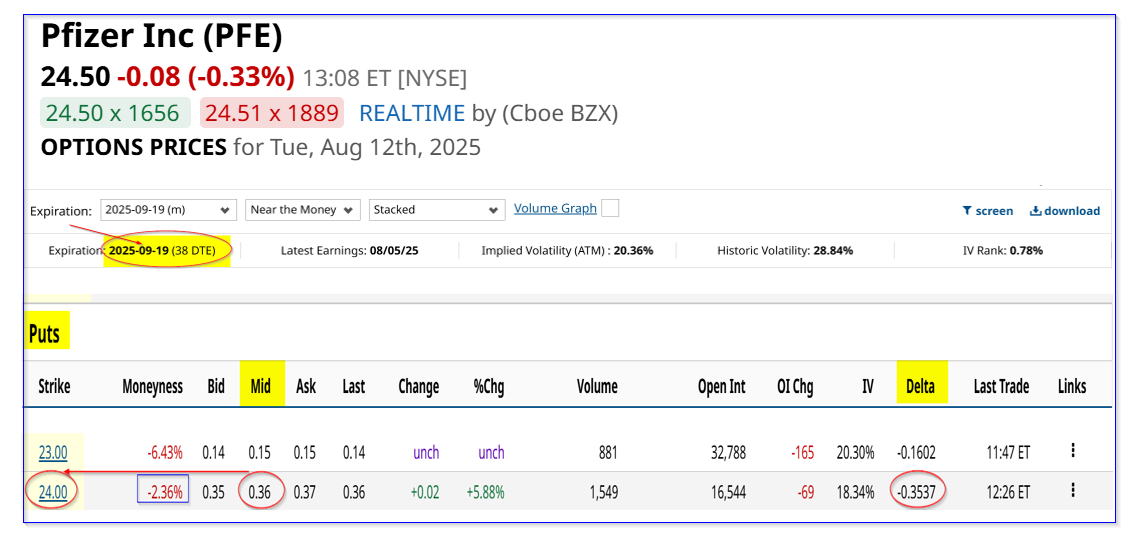Click the Volume Graph link
Screen dimensions: 1136x537
click(x=555, y=208)
